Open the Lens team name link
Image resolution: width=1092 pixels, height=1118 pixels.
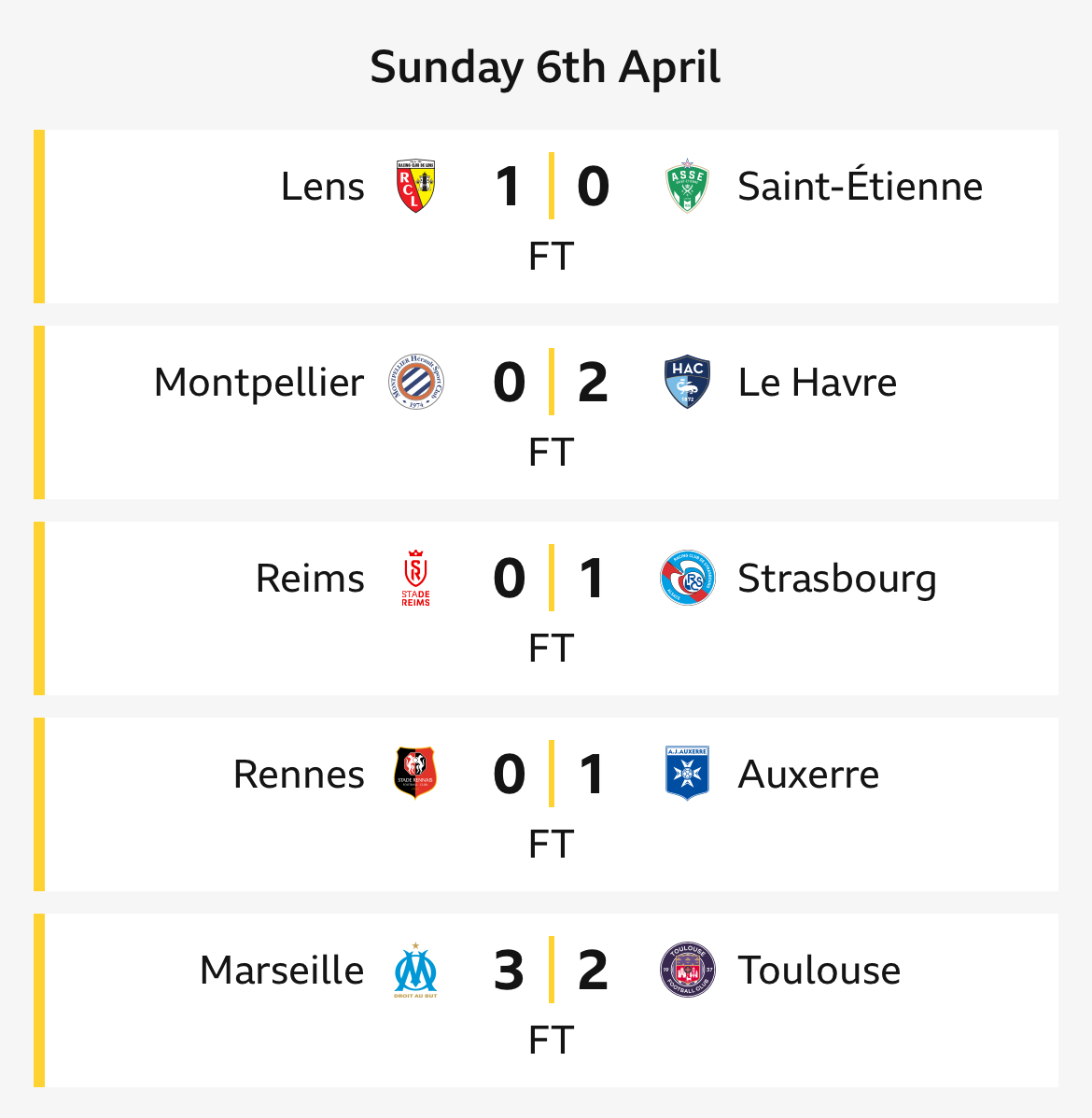[322, 187]
